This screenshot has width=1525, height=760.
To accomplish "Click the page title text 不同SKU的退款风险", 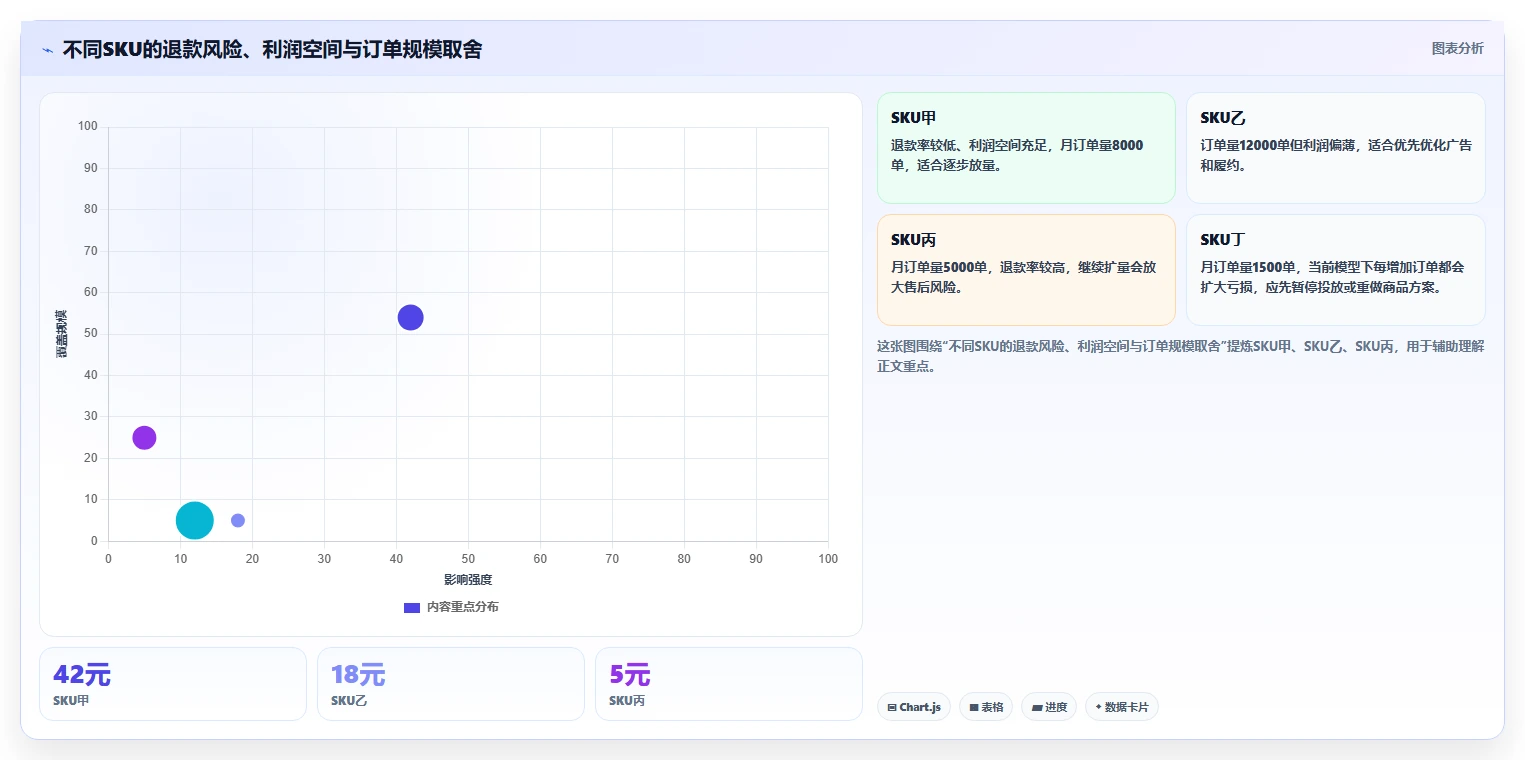I will [272, 49].
